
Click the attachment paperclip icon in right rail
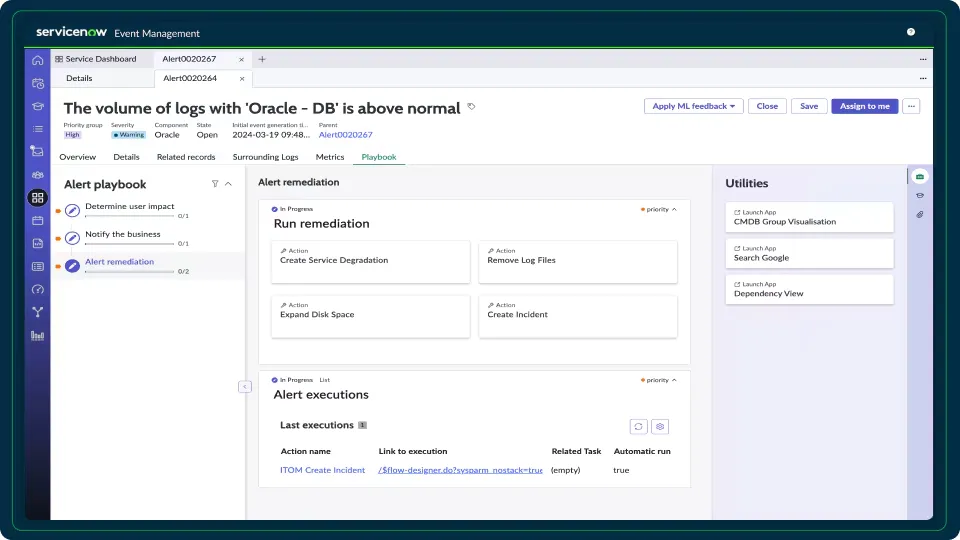tap(920, 215)
